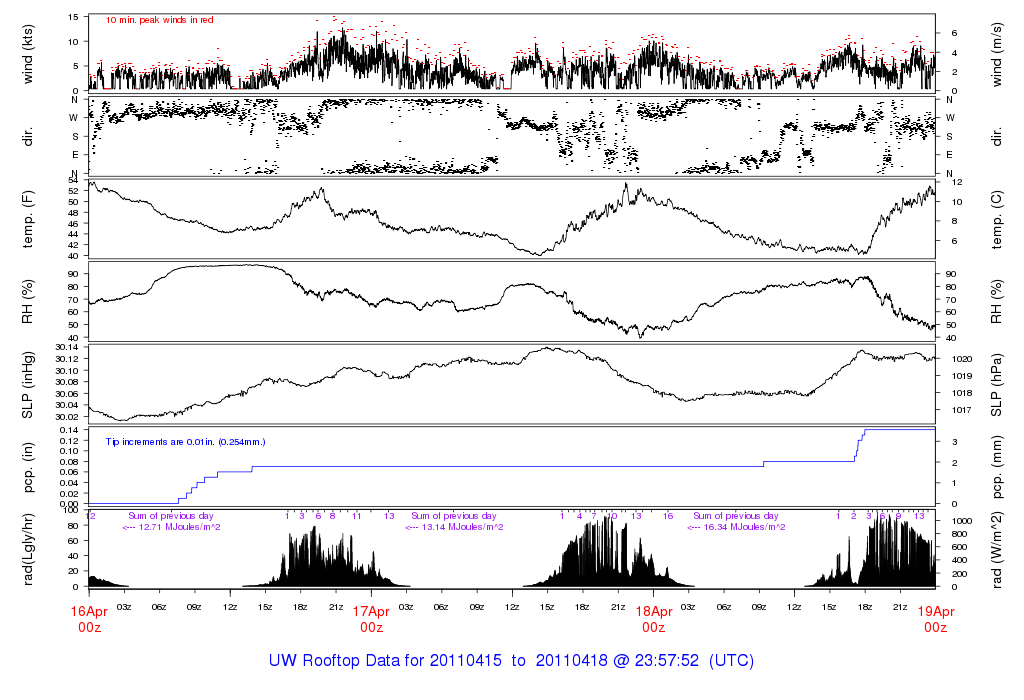Click the '44' Fahrenheit tick value

pyautogui.click(x=73, y=234)
